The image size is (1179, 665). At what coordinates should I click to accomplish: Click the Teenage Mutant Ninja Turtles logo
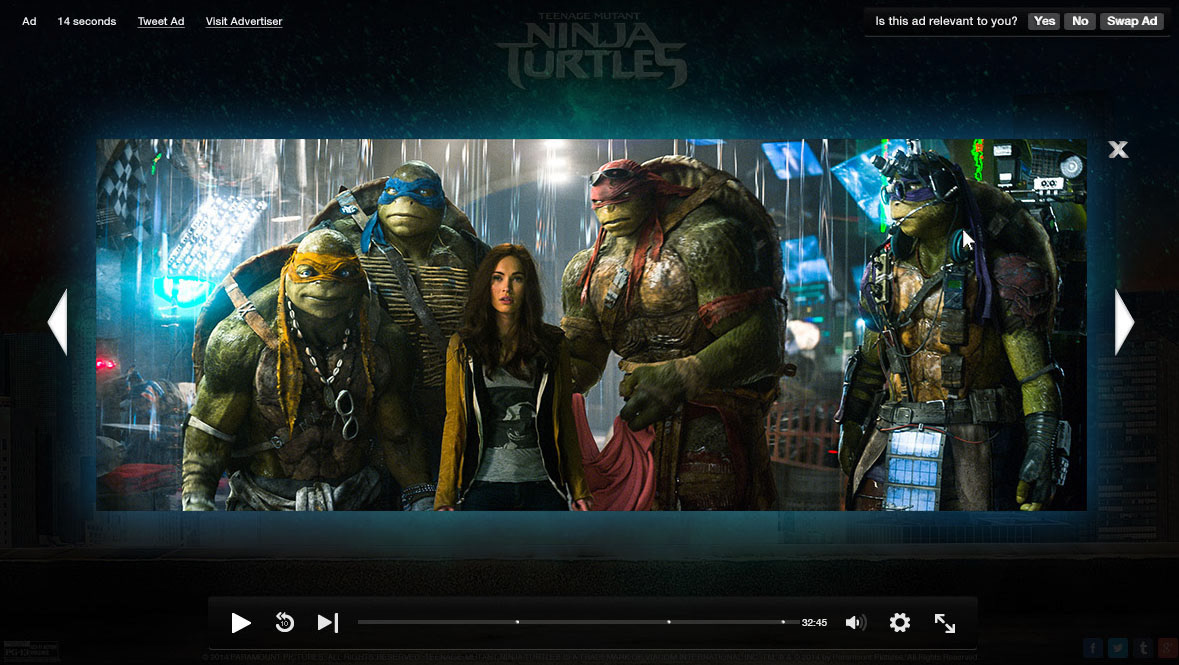tap(591, 50)
